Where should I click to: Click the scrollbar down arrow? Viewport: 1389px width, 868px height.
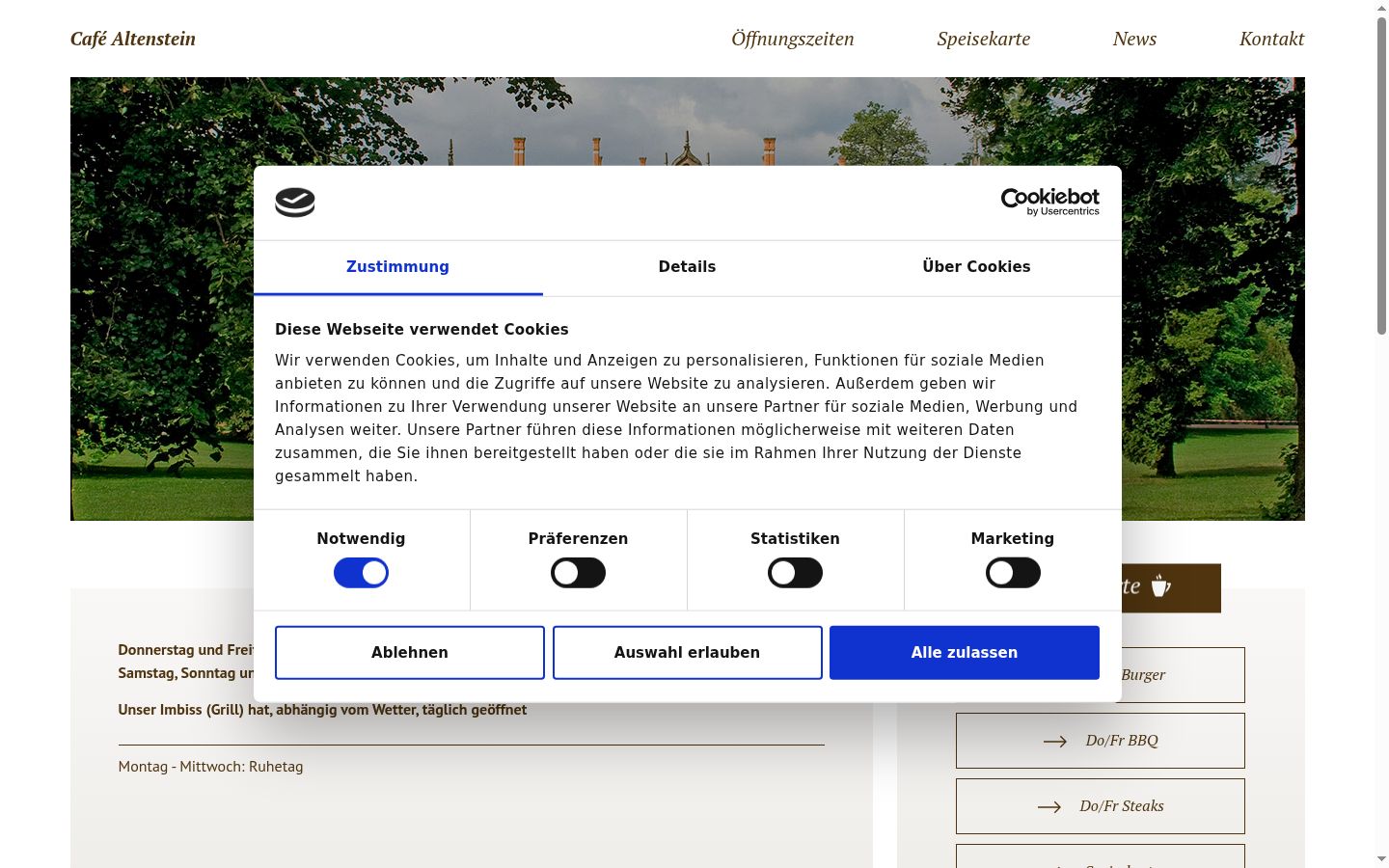pos(1381,859)
